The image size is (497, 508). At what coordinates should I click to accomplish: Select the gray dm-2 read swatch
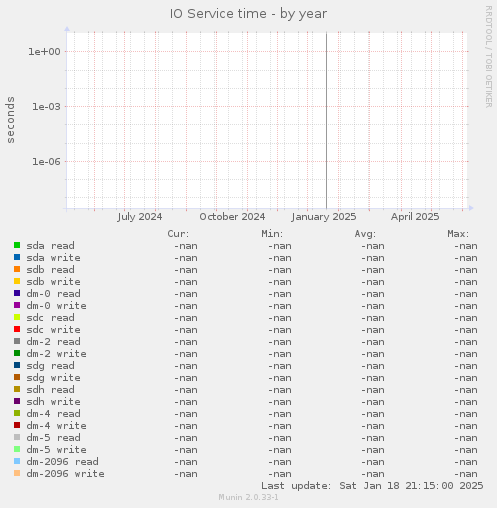[x=17, y=341]
